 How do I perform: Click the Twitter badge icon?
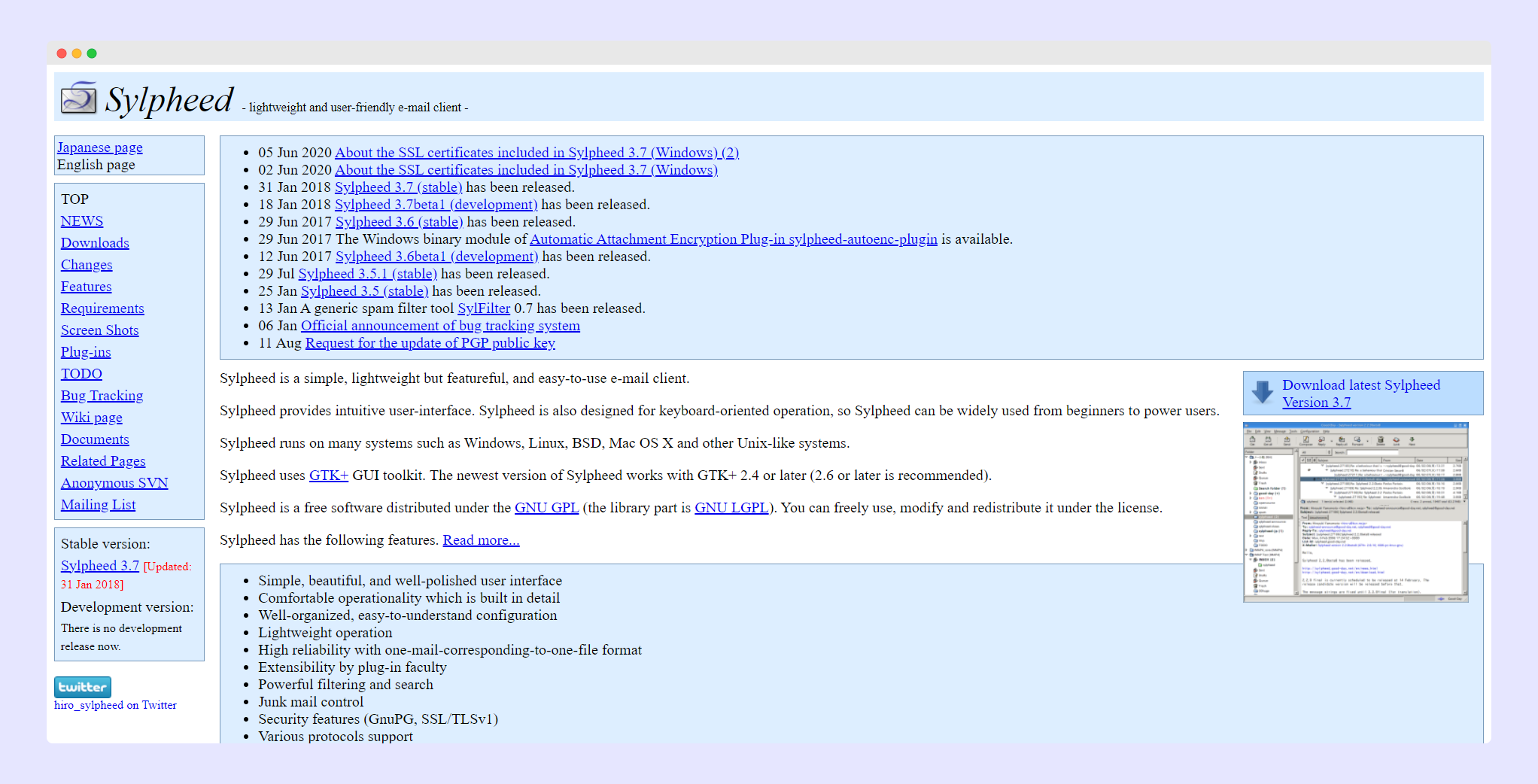(x=83, y=686)
